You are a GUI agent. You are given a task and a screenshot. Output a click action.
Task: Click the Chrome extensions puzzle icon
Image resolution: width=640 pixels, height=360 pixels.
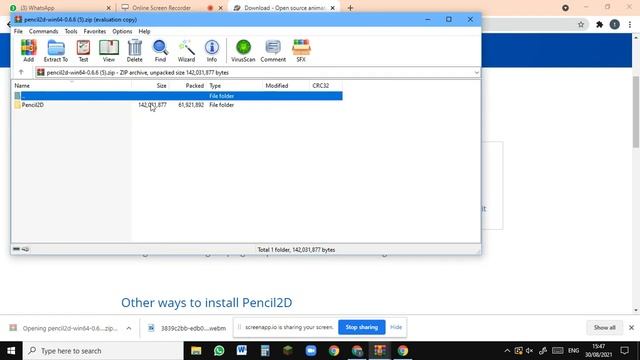(599, 24)
